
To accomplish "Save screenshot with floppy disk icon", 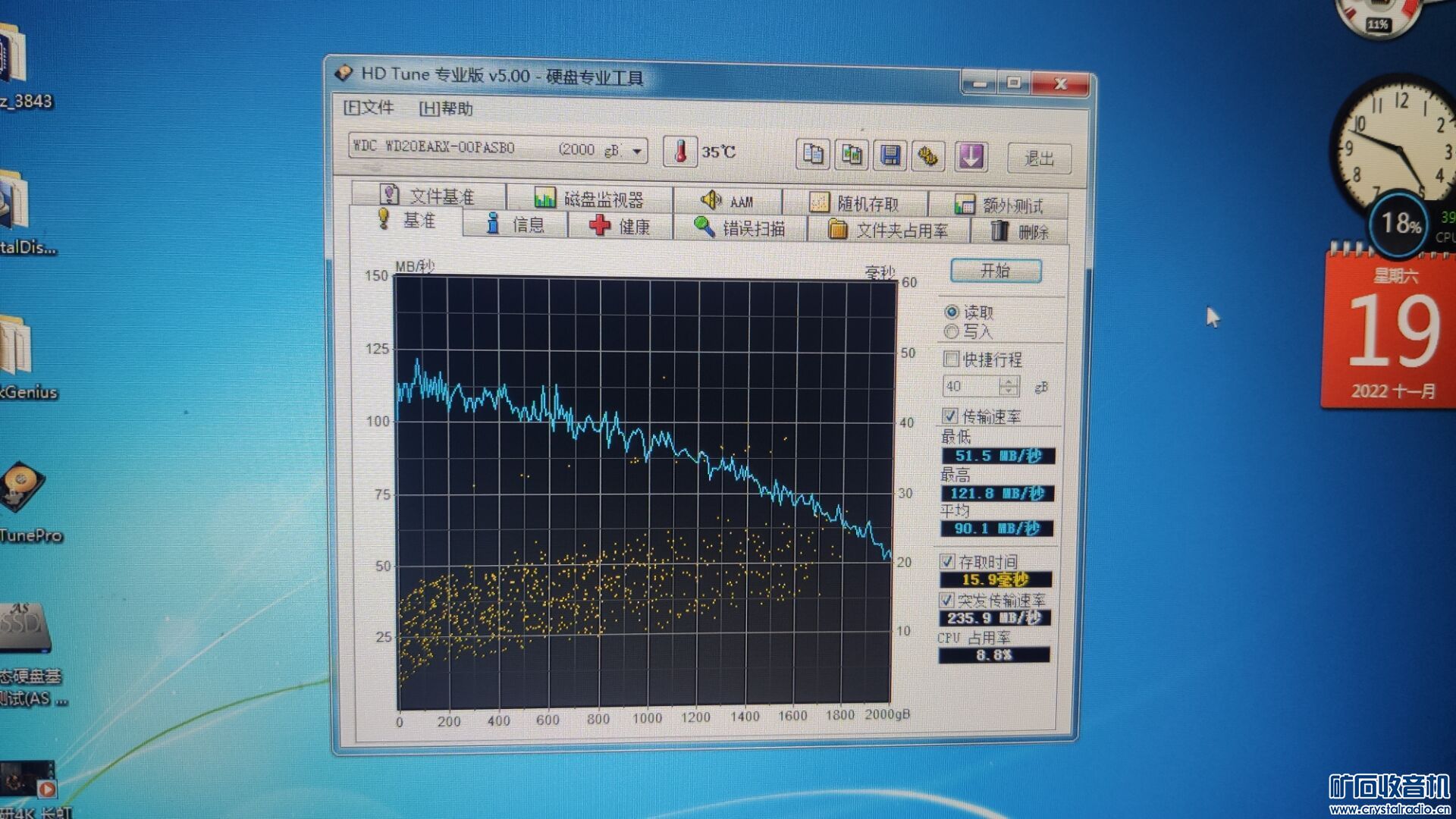I will pyautogui.click(x=890, y=156).
